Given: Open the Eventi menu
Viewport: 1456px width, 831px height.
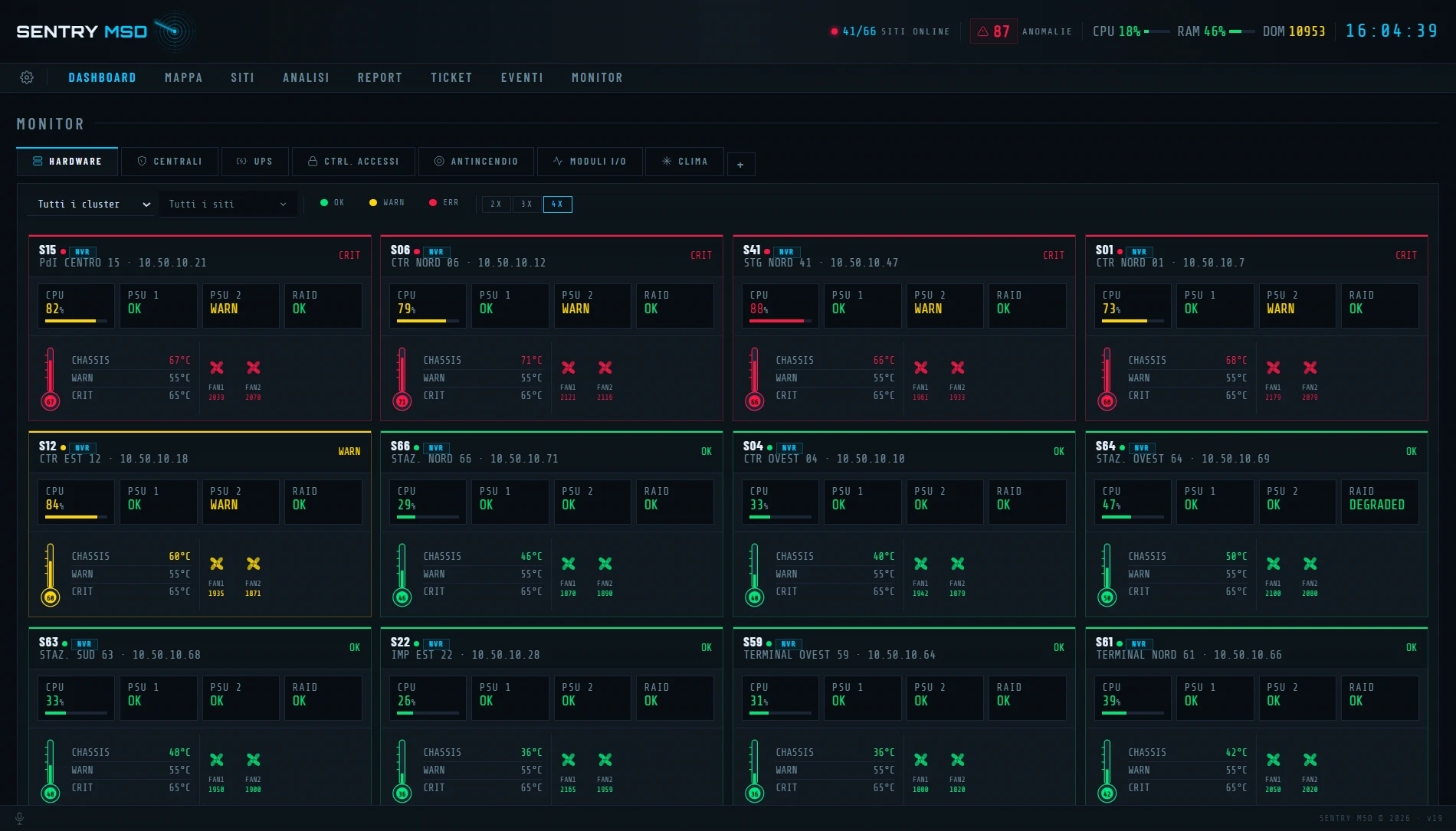Looking at the screenshot, I should (522, 77).
